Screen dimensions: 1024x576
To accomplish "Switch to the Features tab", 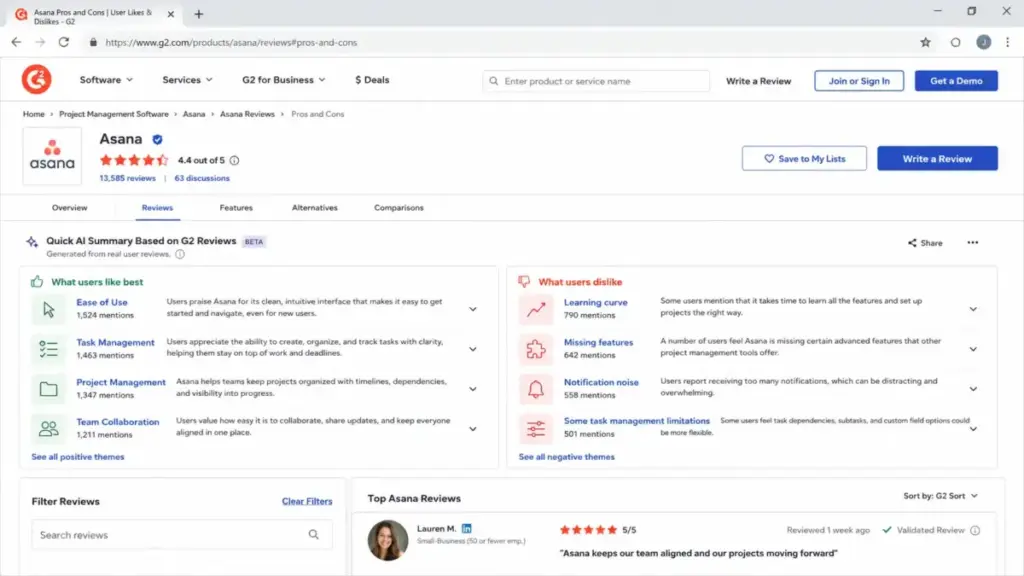I will pos(236,208).
